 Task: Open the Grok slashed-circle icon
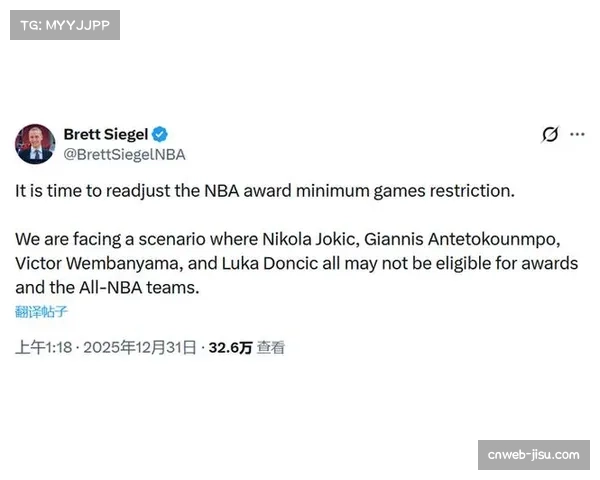549,135
